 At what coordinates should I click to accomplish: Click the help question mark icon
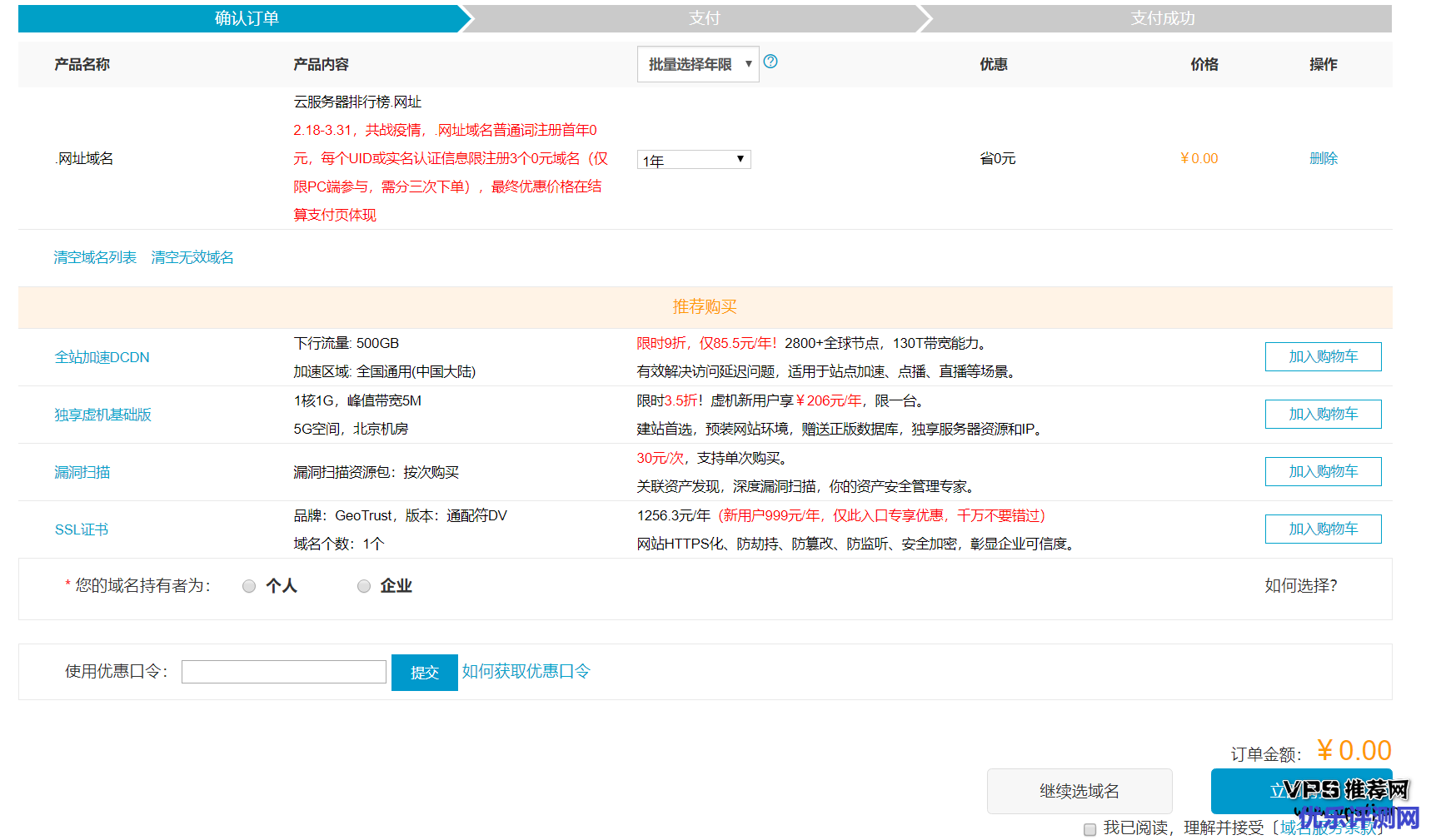click(x=770, y=62)
